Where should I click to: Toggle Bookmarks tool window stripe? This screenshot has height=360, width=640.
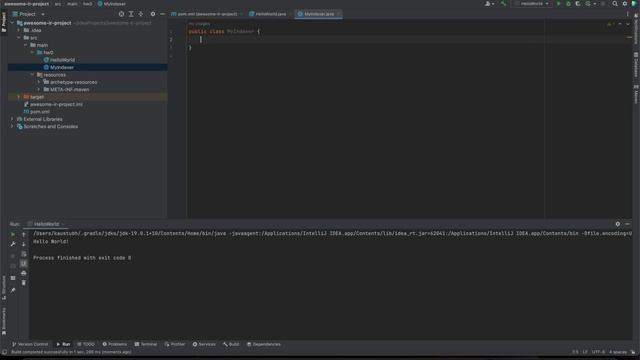pyautogui.click(x=4, y=321)
